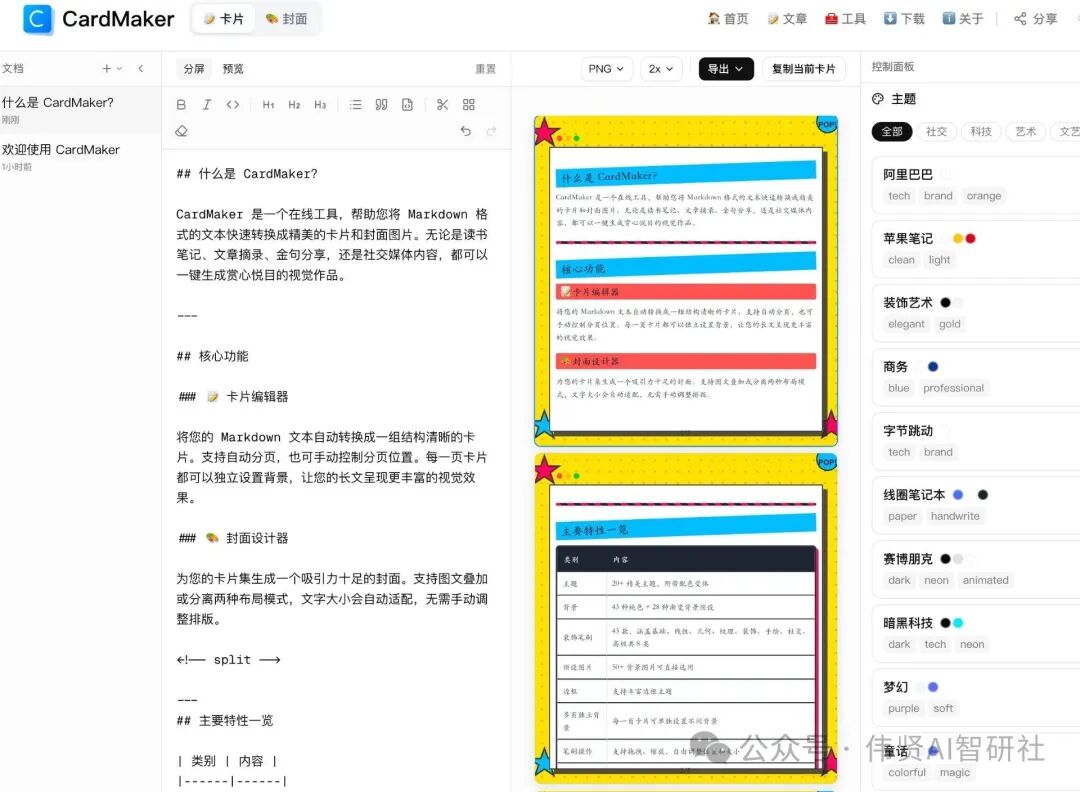This screenshot has height=792, width=1080.
Task: Insert a split with the scissors icon
Action: (442, 105)
